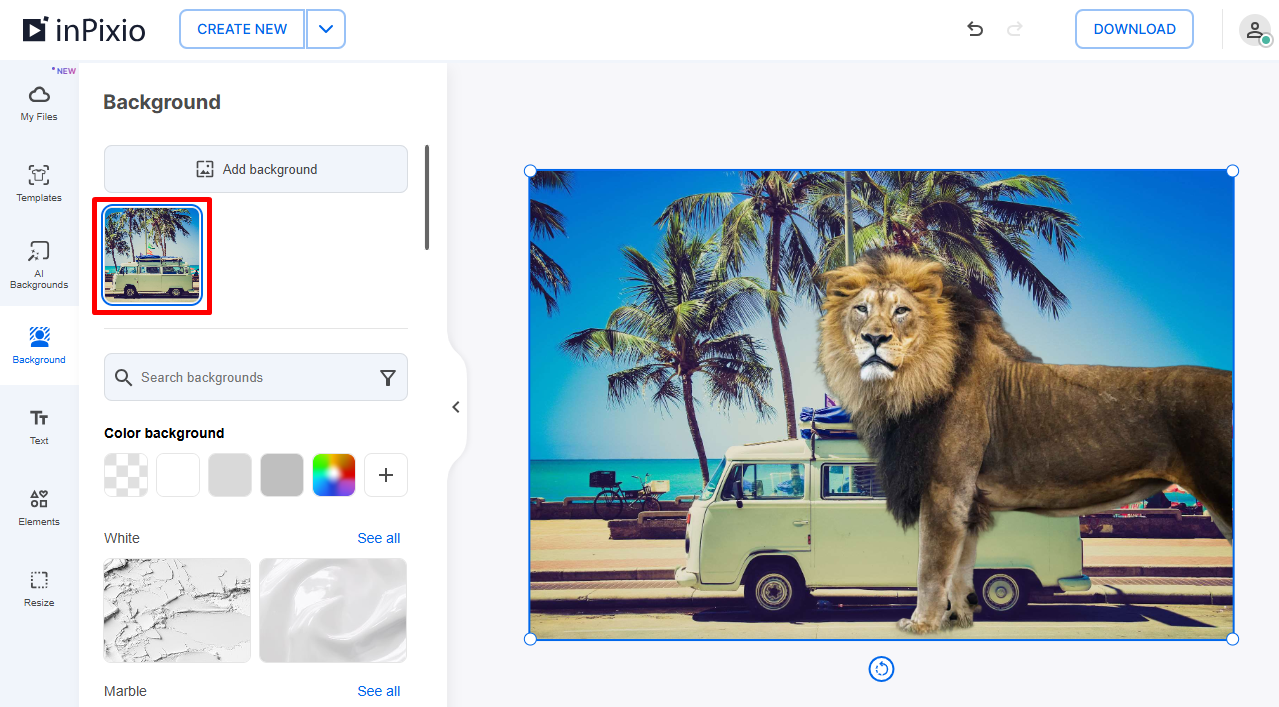The height and width of the screenshot is (707, 1279).
Task: Select the active Background sidebar tab
Action: 38,345
